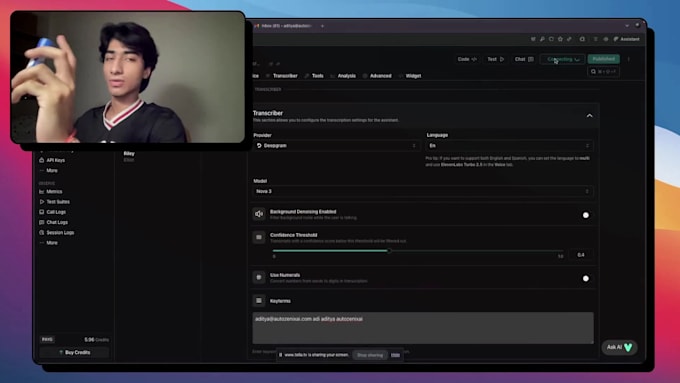The width and height of the screenshot is (680, 383).
Task: Click the Background Denoising speaker icon
Action: coord(259,214)
